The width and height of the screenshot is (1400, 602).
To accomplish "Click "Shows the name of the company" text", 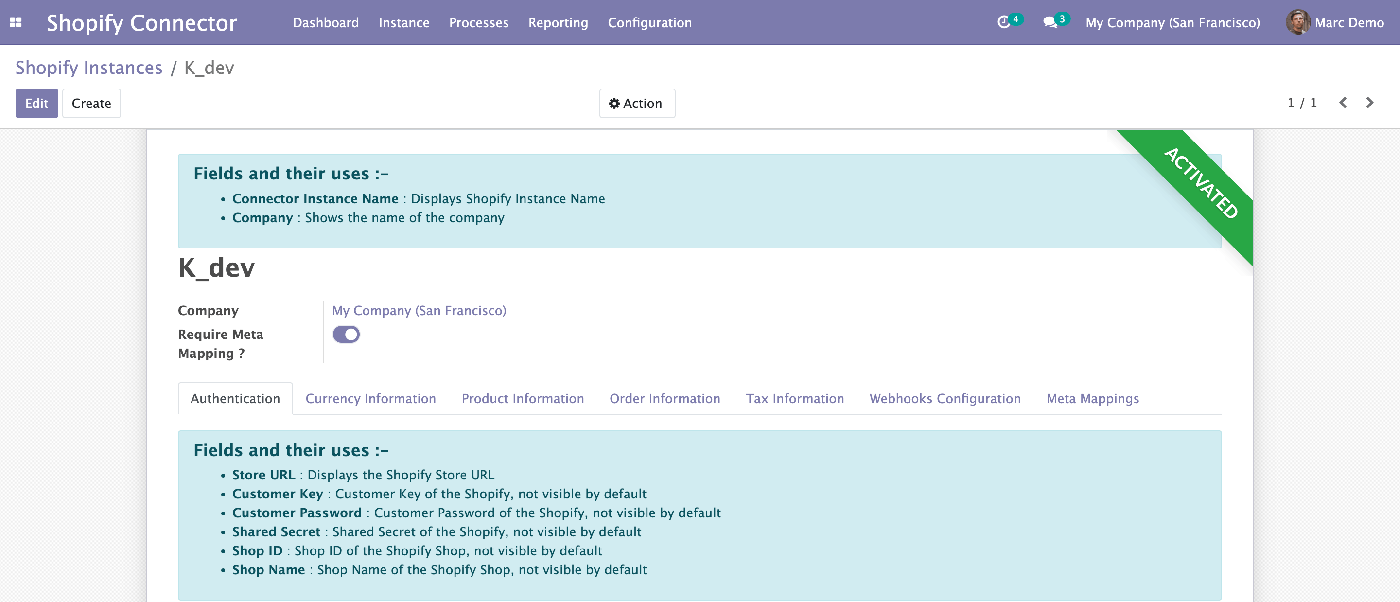I will tap(405, 218).
